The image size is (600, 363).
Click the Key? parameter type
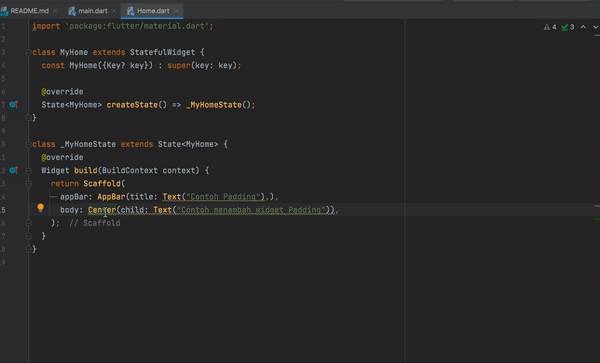pos(116,65)
